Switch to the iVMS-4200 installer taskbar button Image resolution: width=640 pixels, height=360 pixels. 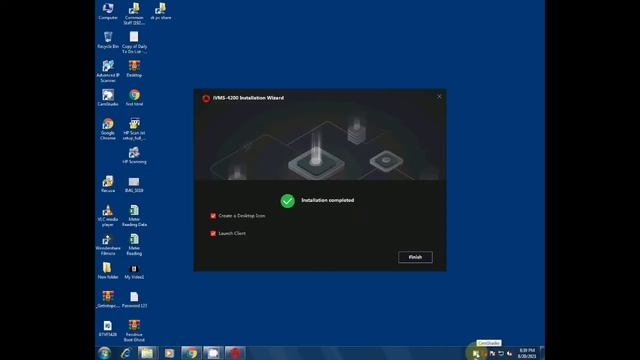(235, 353)
